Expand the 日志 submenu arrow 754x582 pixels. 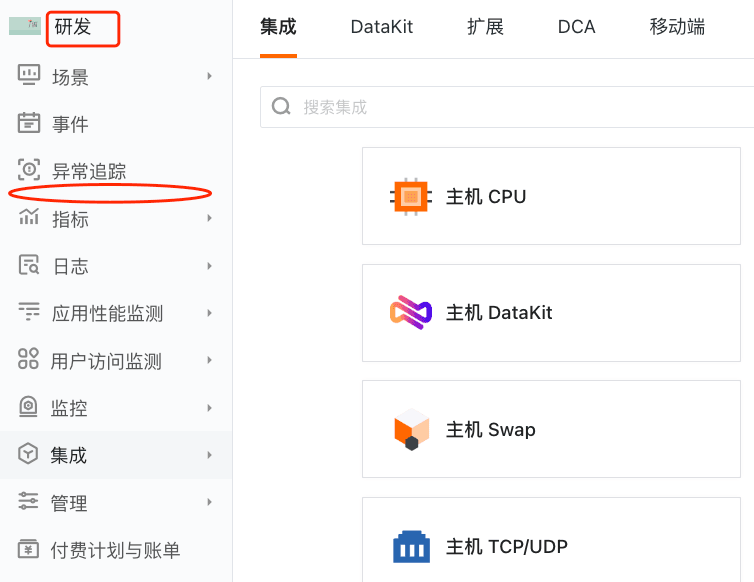click(x=209, y=266)
